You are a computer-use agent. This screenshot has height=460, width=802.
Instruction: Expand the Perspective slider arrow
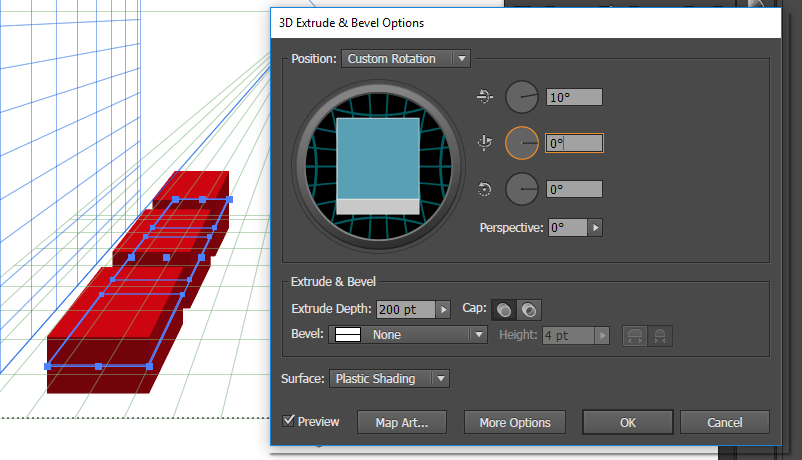595,228
